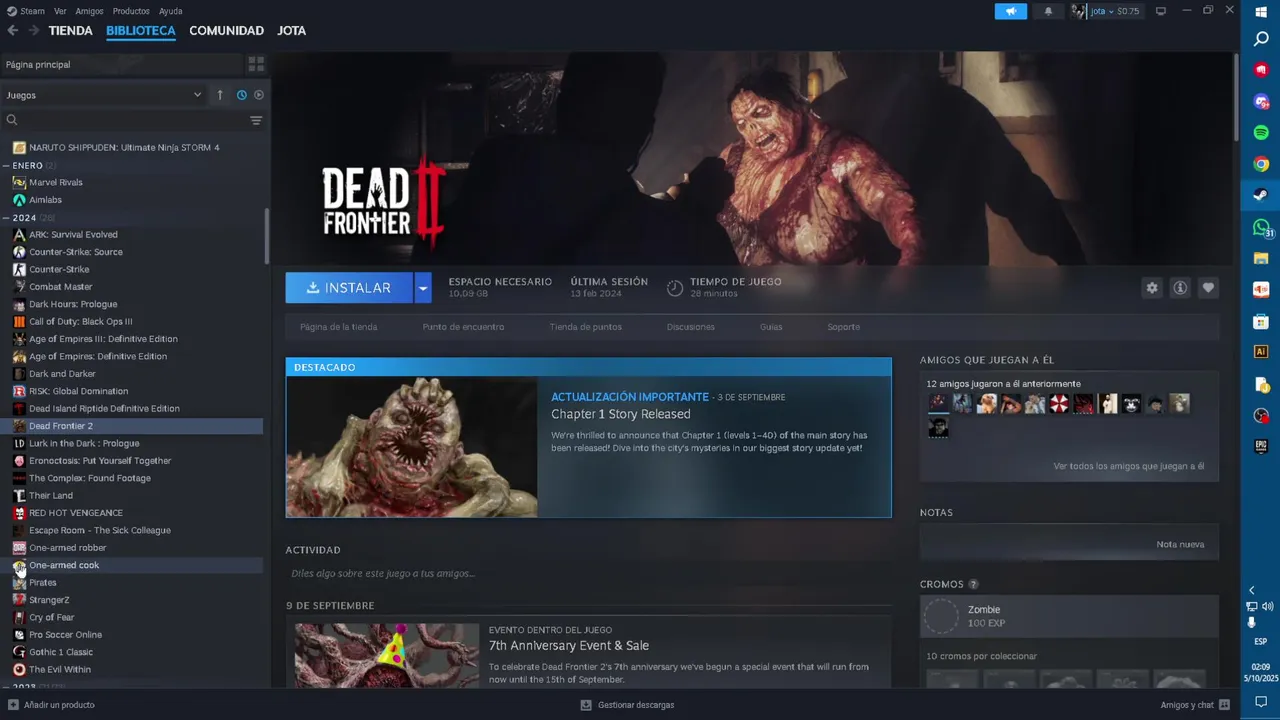Image resolution: width=1280 pixels, height=720 pixels.
Task: Toggle the ready-to-play filter icon
Action: [259, 95]
